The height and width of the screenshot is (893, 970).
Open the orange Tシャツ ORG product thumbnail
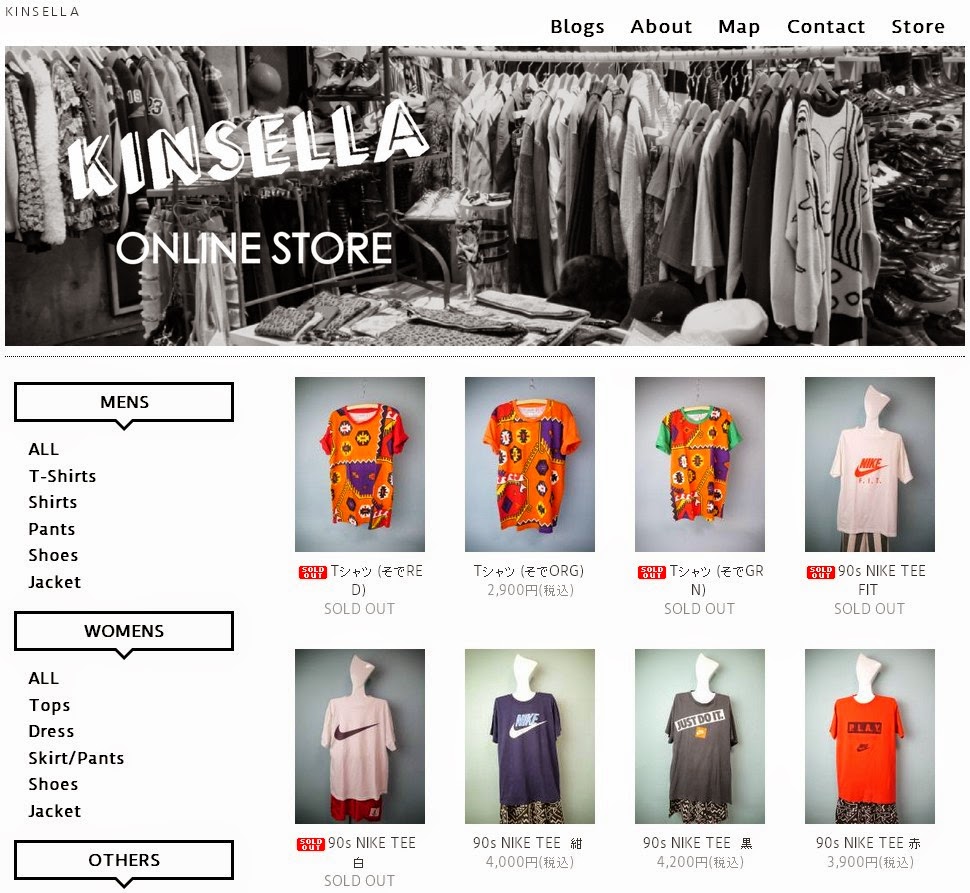[x=530, y=464]
